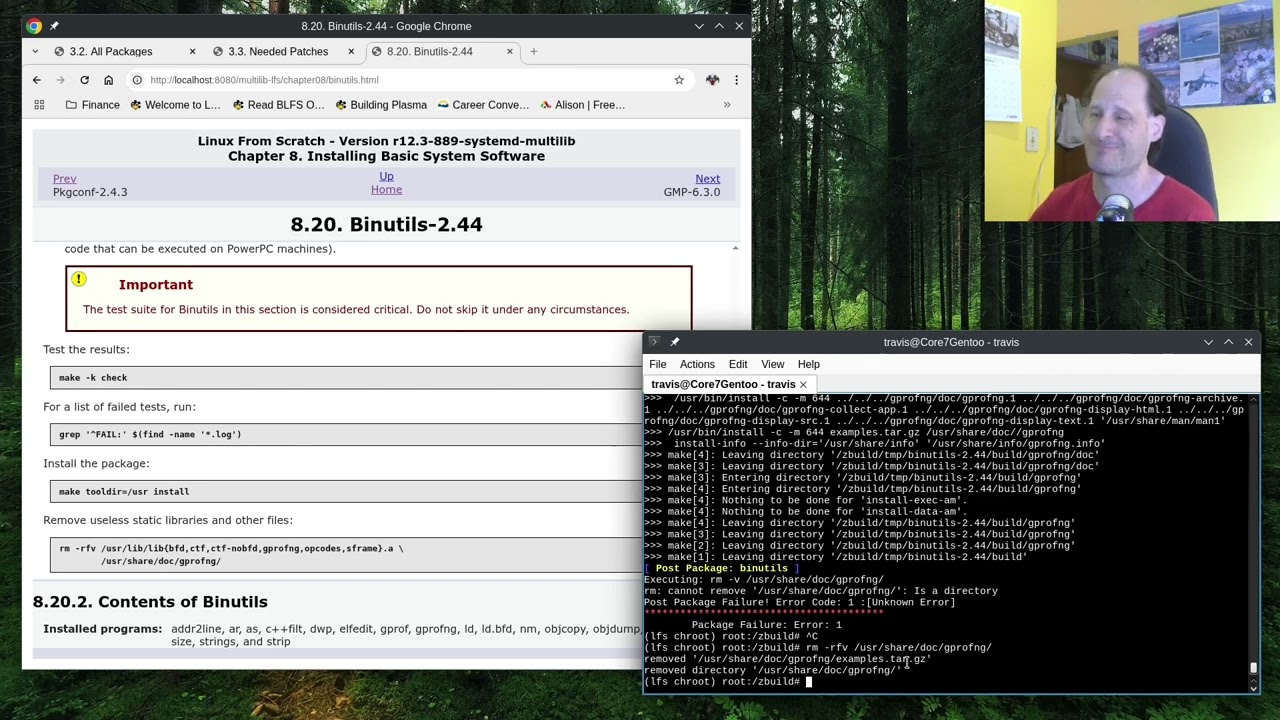Click the grep FAIL command text
The image size is (1280, 720).
(x=150, y=434)
